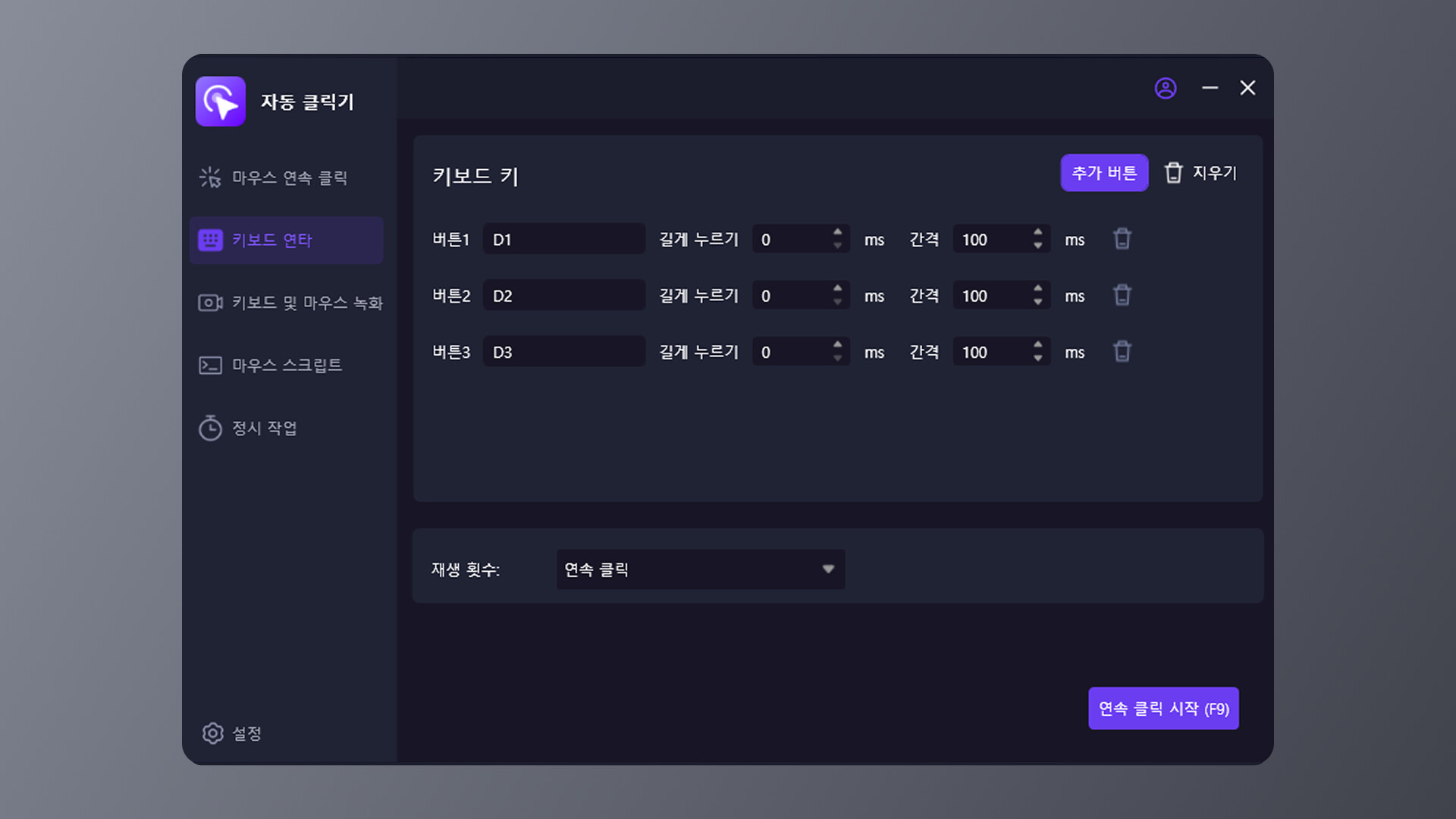Screen dimensions: 1456x819
Task: Open 키보드 및 마우스 녹화 section
Action: coord(290,303)
